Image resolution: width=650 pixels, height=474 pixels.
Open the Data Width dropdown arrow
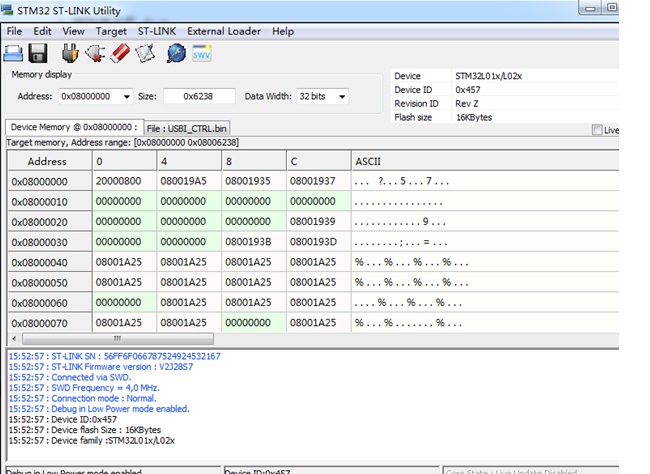[x=342, y=97]
